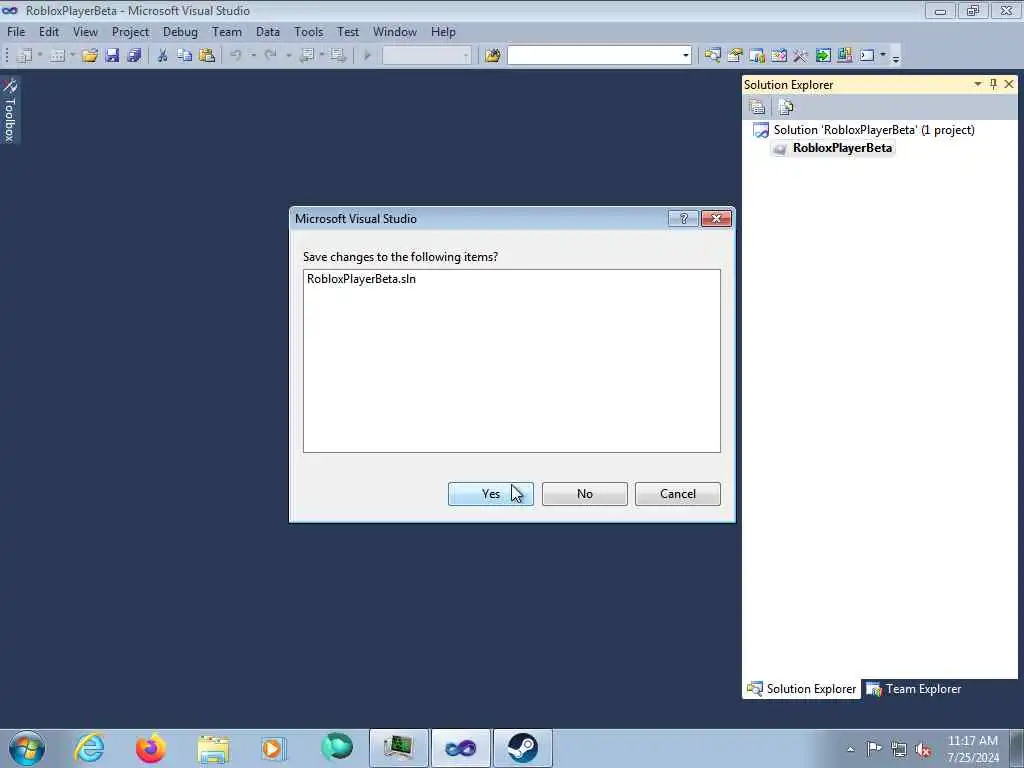Image resolution: width=1024 pixels, height=768 pixels.
Task: Open the Toolbox hammer-and-wrench toolbar icon
Action: pos(801,56)
